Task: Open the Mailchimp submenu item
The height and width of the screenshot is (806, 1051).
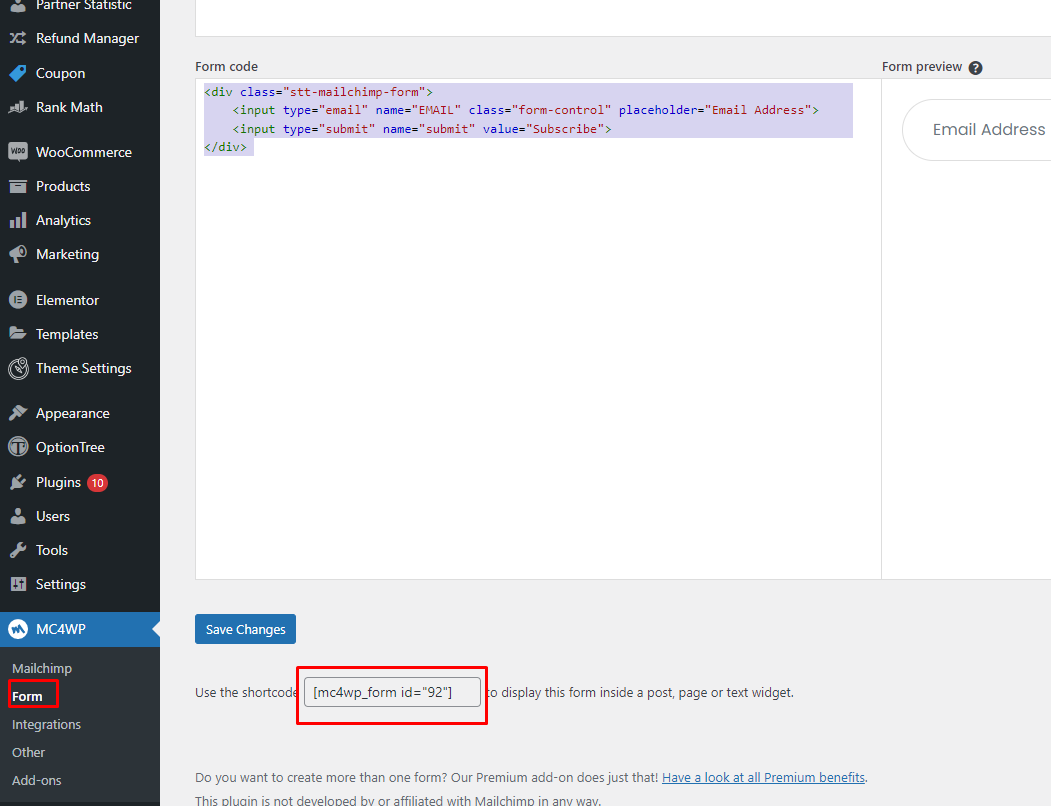Action: pos(42,669)
